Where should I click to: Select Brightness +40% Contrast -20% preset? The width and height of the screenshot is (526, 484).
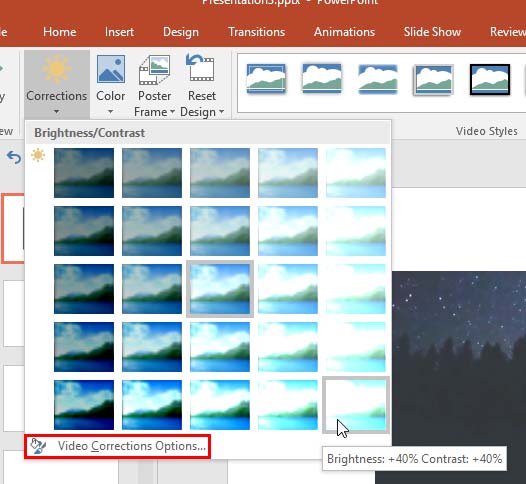356,231
